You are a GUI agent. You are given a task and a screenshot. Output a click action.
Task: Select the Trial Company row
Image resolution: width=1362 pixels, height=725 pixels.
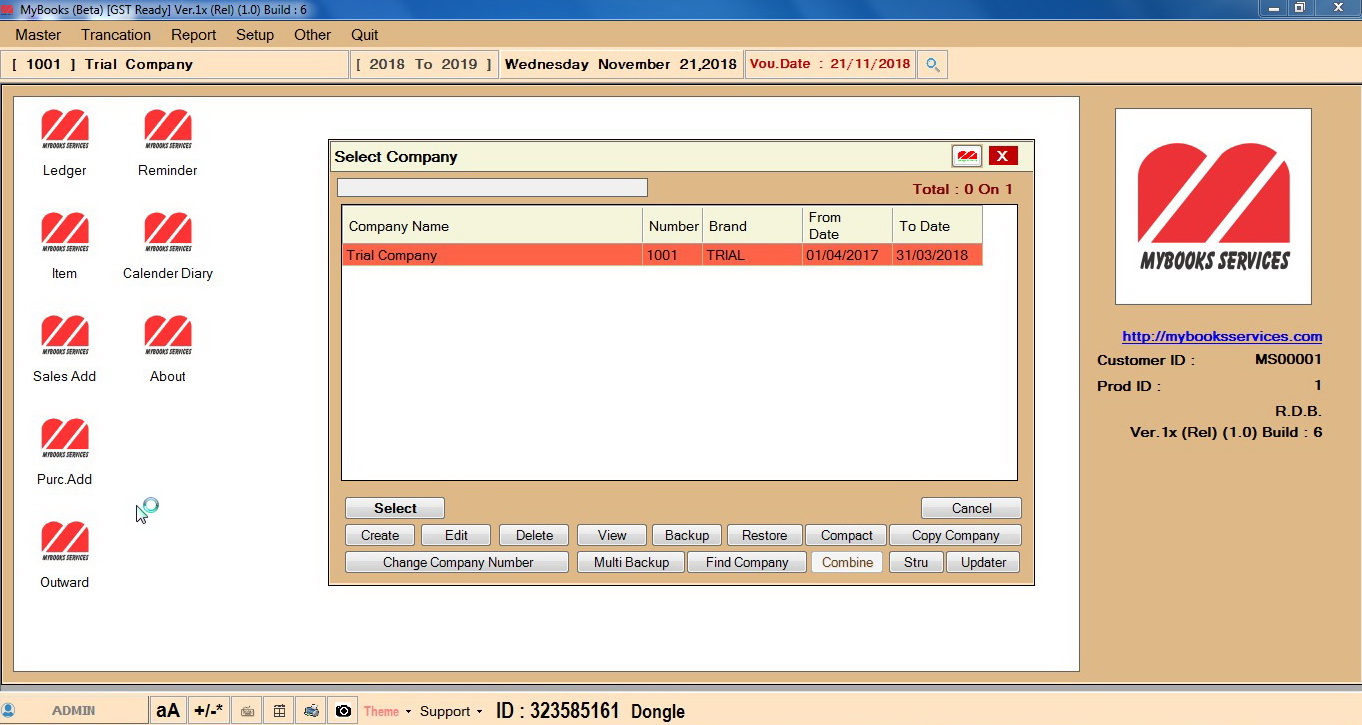click(492, 255)
